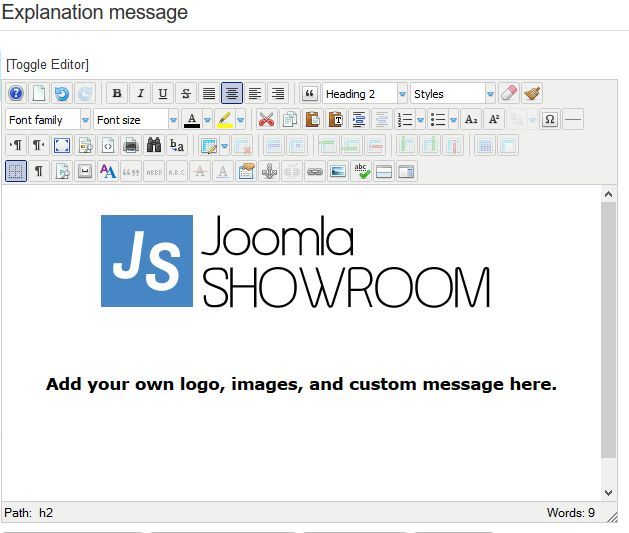Click the scrollbar down arrow
629x533 pixels.
(608, 492)
